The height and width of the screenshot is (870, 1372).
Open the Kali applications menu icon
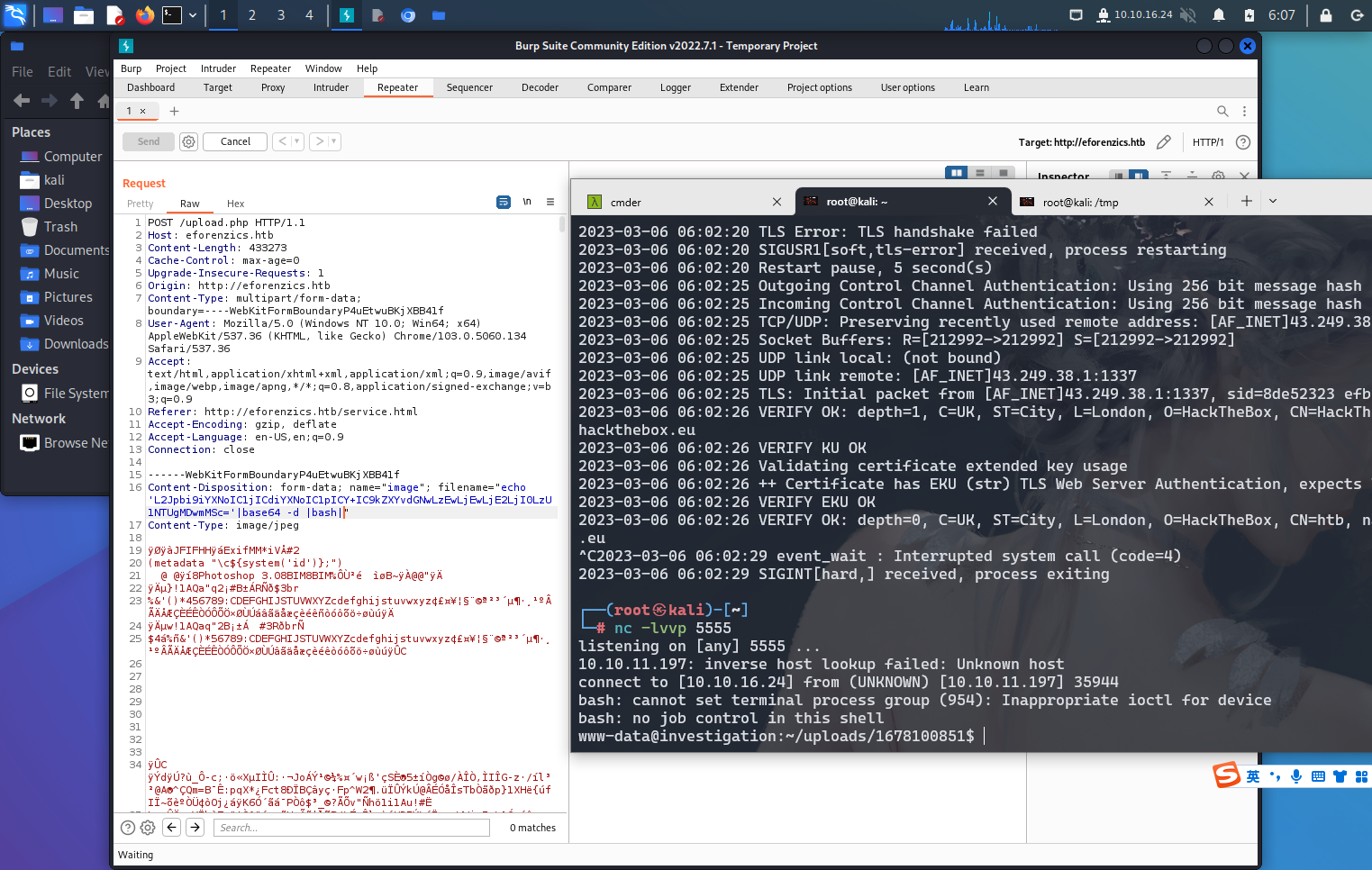tap(16, 14)
